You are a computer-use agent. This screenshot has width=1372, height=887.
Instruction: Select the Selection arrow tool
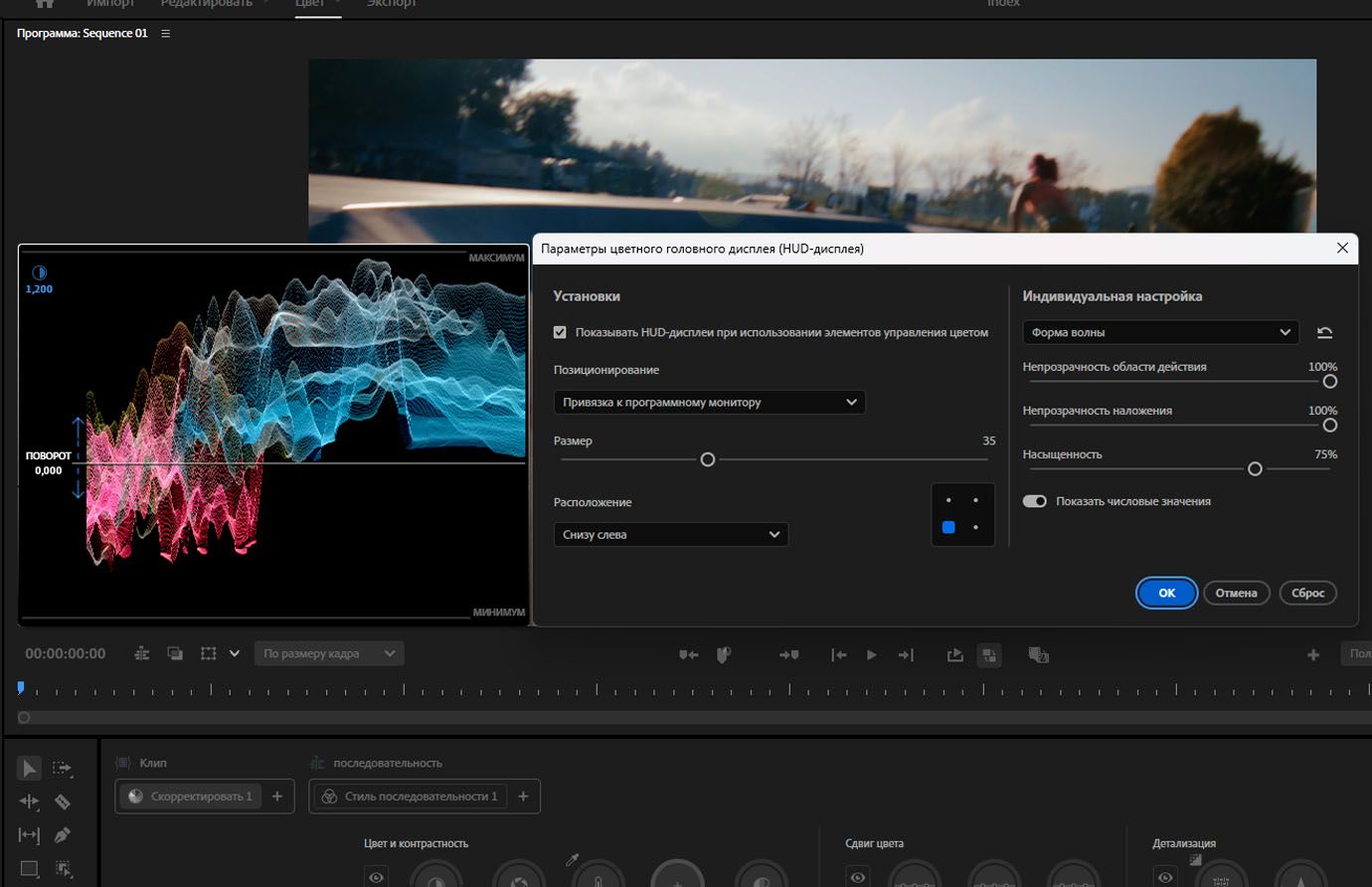coord(29,769)
